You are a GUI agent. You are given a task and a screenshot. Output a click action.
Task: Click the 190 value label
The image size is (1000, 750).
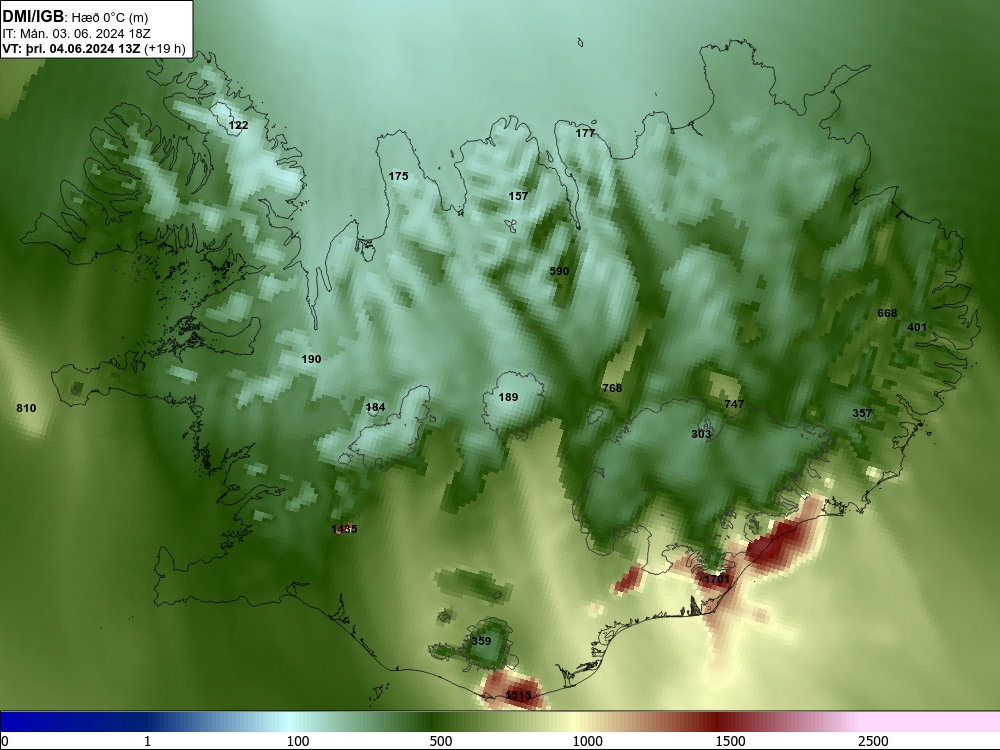pyautogui.click(x=311, y=359)
